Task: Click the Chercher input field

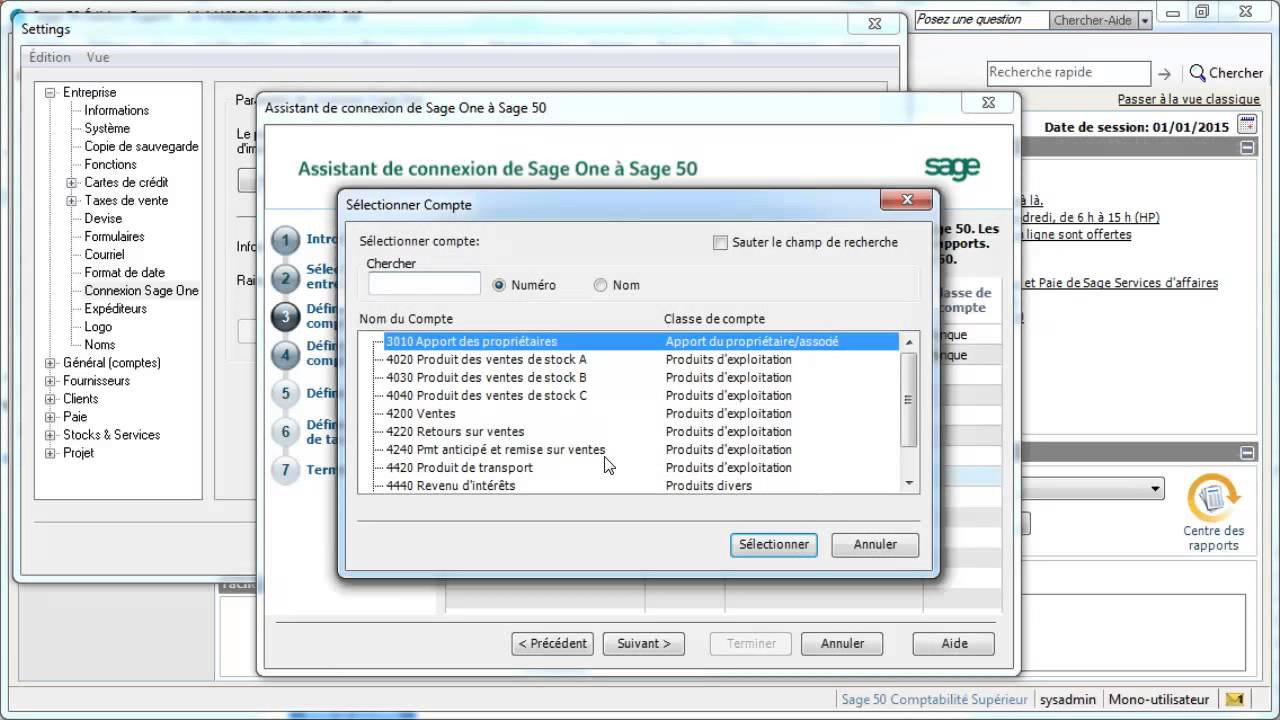Action: tap(424, 284)
